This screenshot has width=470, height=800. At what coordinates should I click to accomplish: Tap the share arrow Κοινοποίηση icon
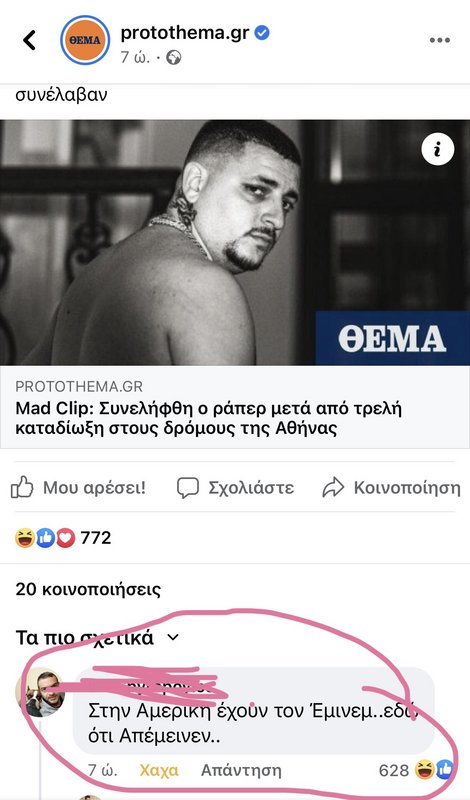click(333, 488)
